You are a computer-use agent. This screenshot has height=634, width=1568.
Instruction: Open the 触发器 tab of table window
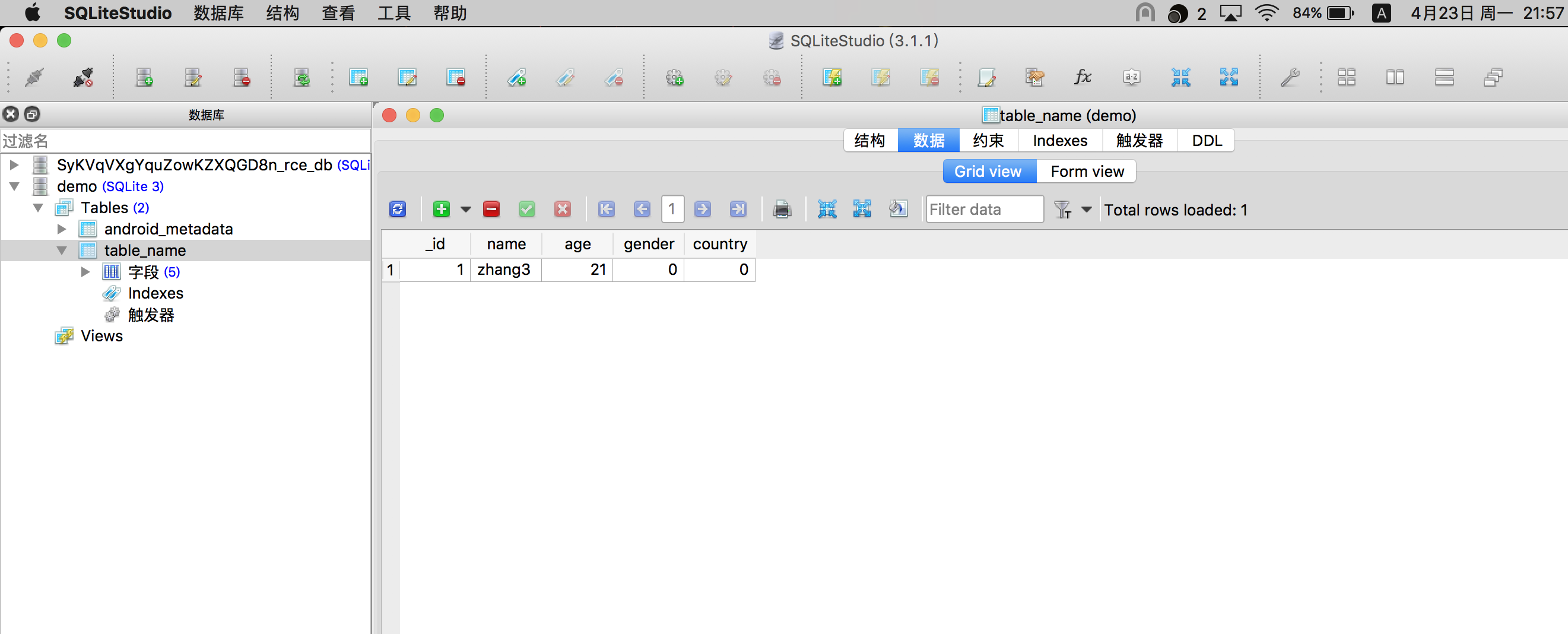[1140, 141]
